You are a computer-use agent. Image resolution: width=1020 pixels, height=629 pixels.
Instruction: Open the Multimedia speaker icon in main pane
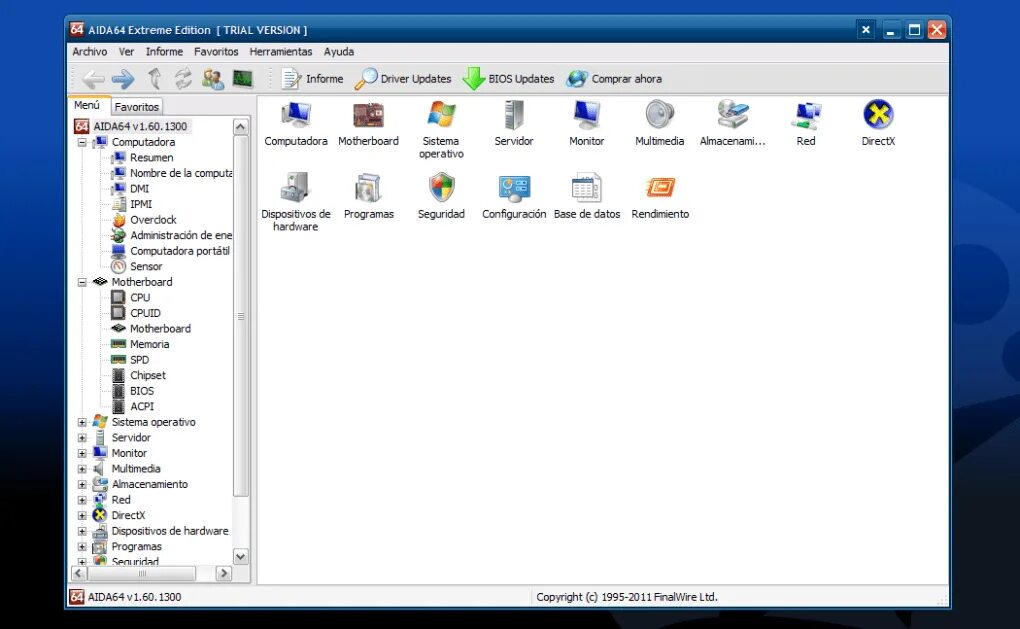click(660, 116)
